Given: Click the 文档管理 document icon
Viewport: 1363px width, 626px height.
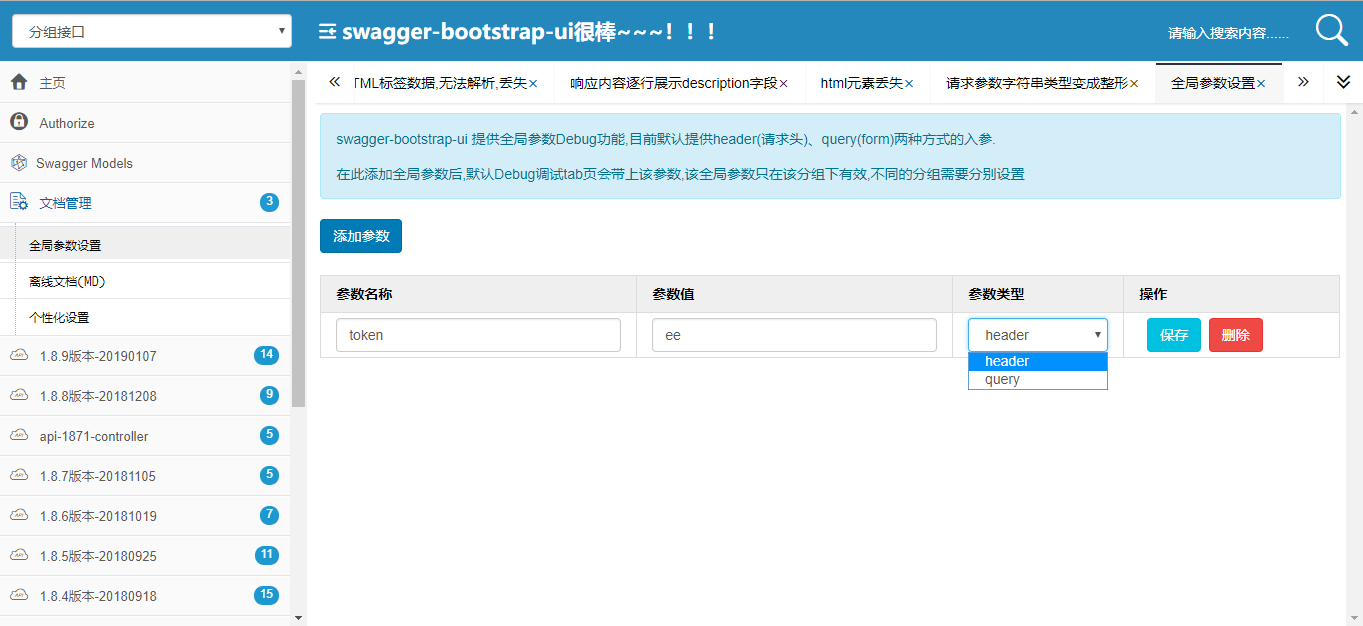Looking at the screenshot, I should pyautogui.click(x=18, y=202).
